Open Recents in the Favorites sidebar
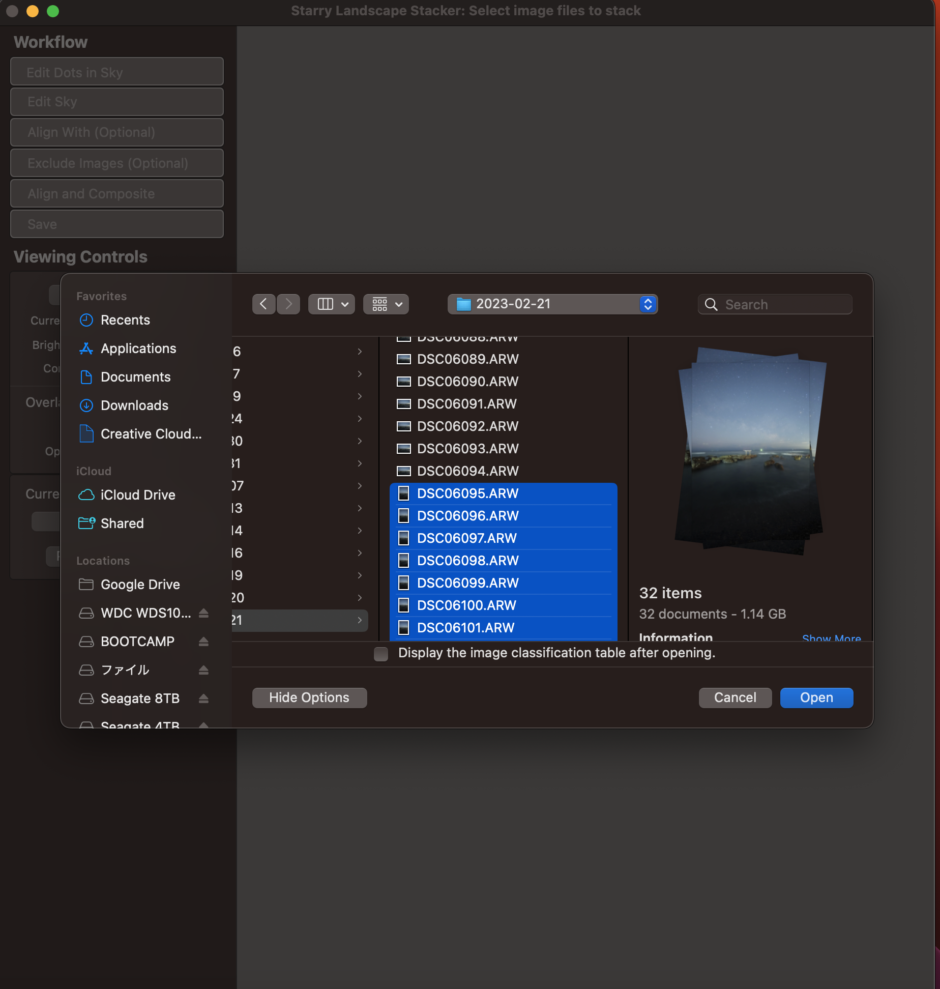This screenshot has width=940, height=989. point(125,320)
